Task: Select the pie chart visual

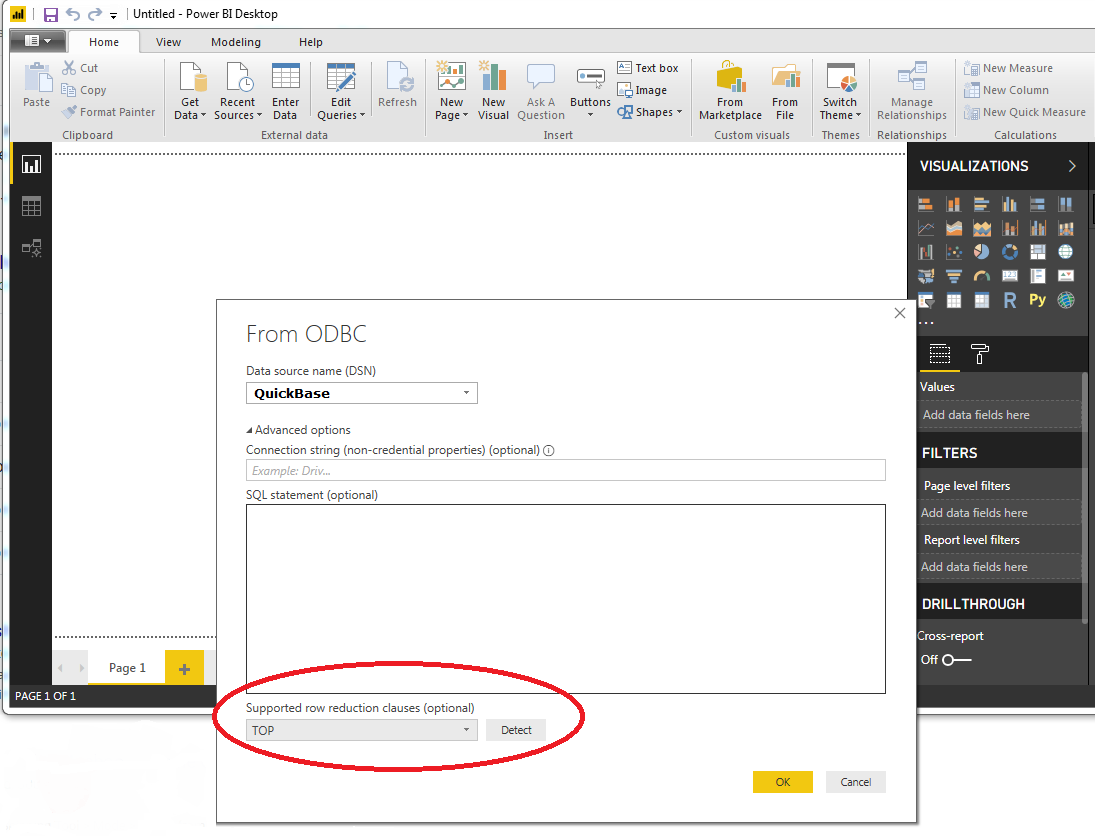Action: 981,251
